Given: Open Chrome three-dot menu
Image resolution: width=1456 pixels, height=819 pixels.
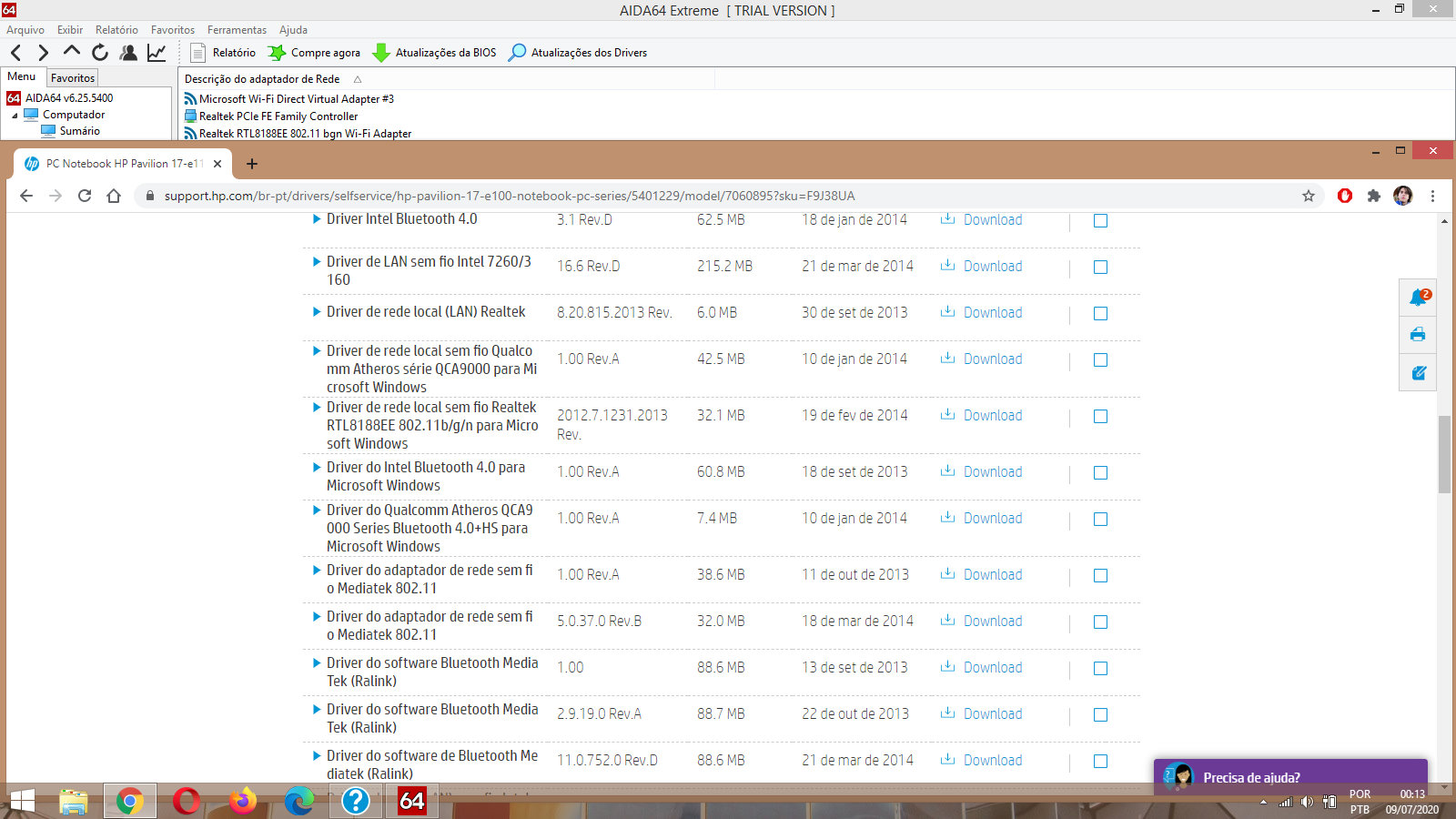Looking at the screenshot, I should 1432,196.
